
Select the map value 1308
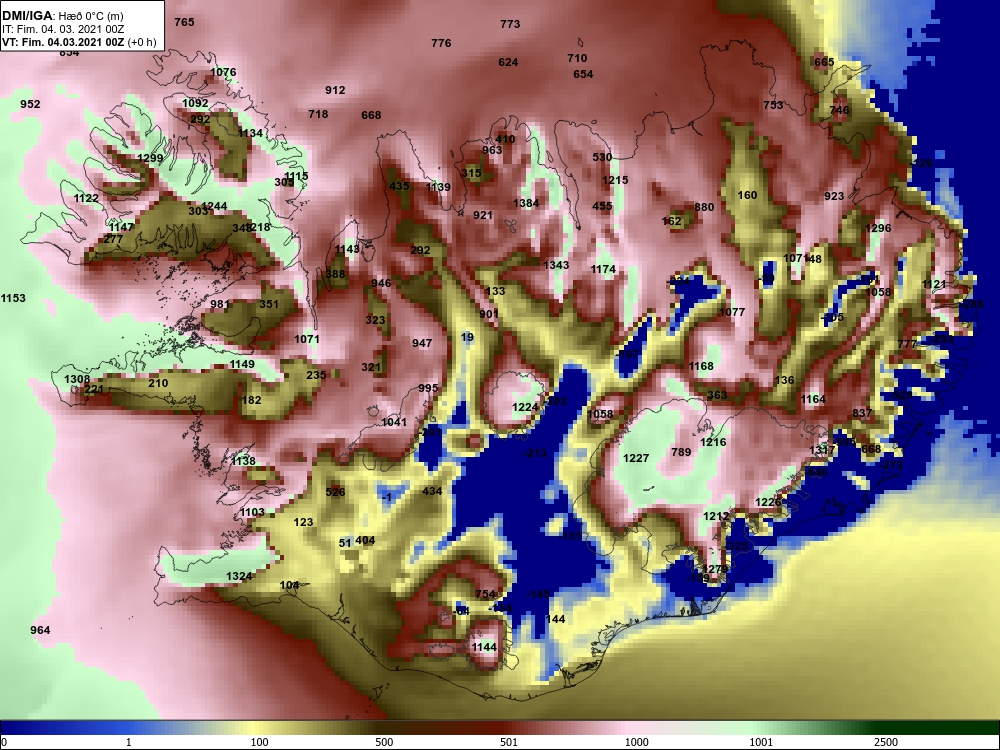coord(77,379)
